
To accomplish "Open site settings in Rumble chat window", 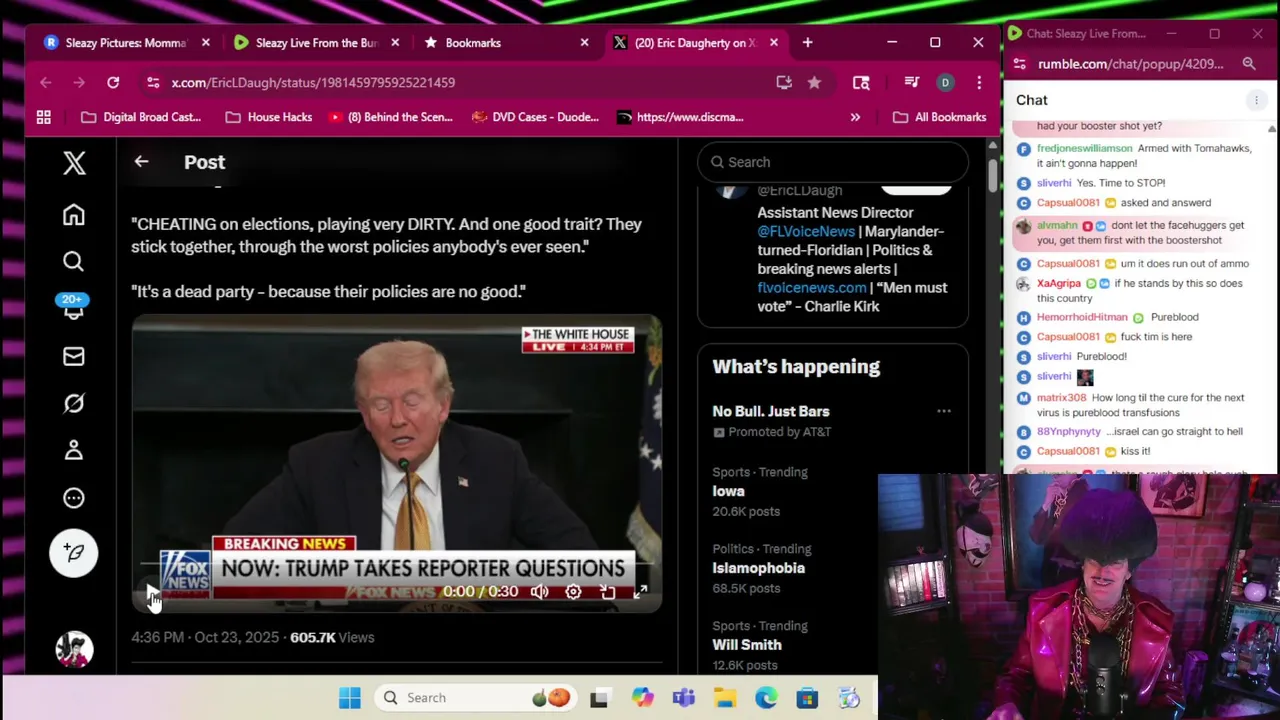I will tap(1019, 64).
